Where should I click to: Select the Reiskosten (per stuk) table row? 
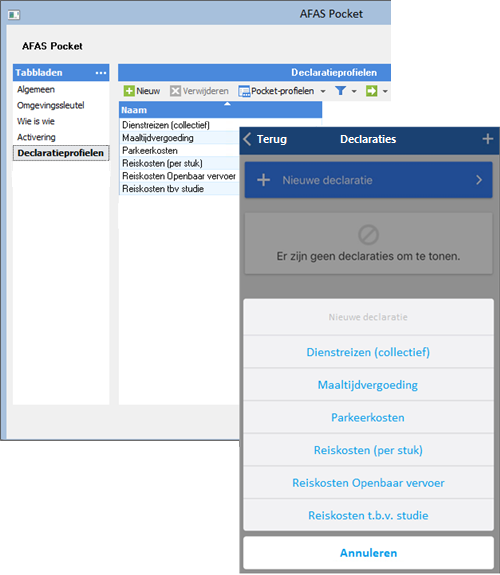point(180,164)
